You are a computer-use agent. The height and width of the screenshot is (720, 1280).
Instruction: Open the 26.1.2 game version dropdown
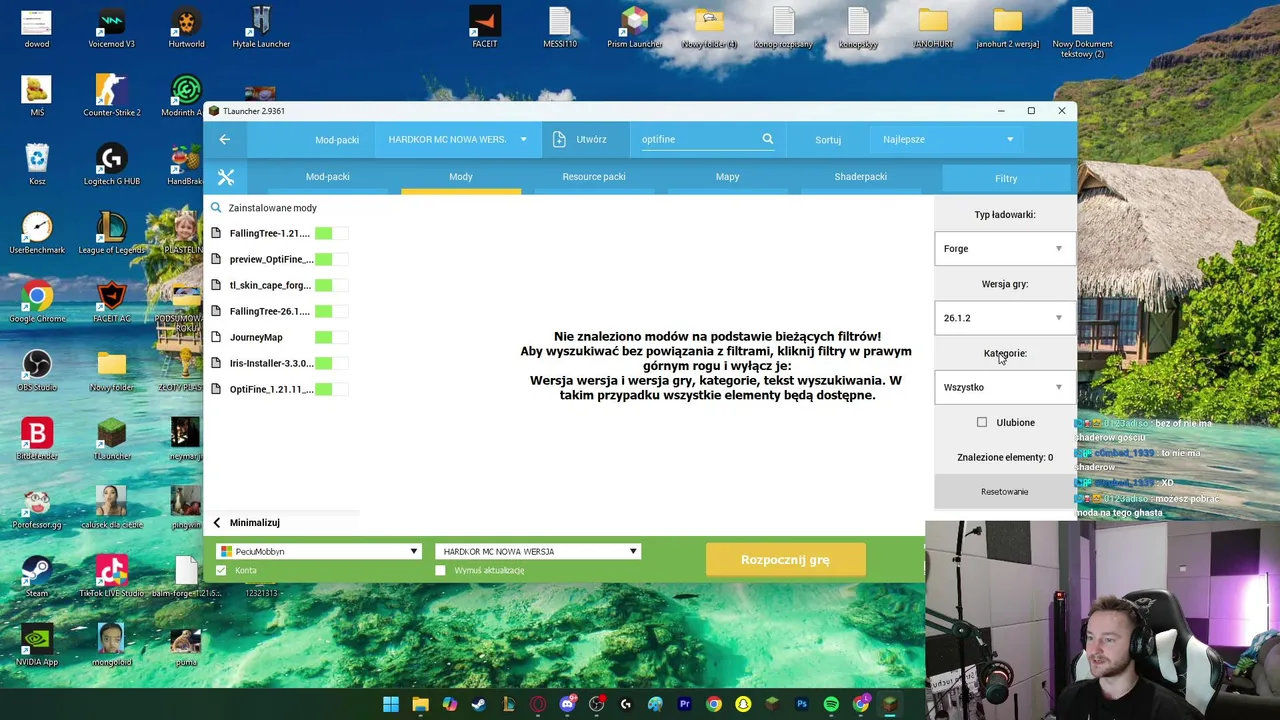[1004, 318]
